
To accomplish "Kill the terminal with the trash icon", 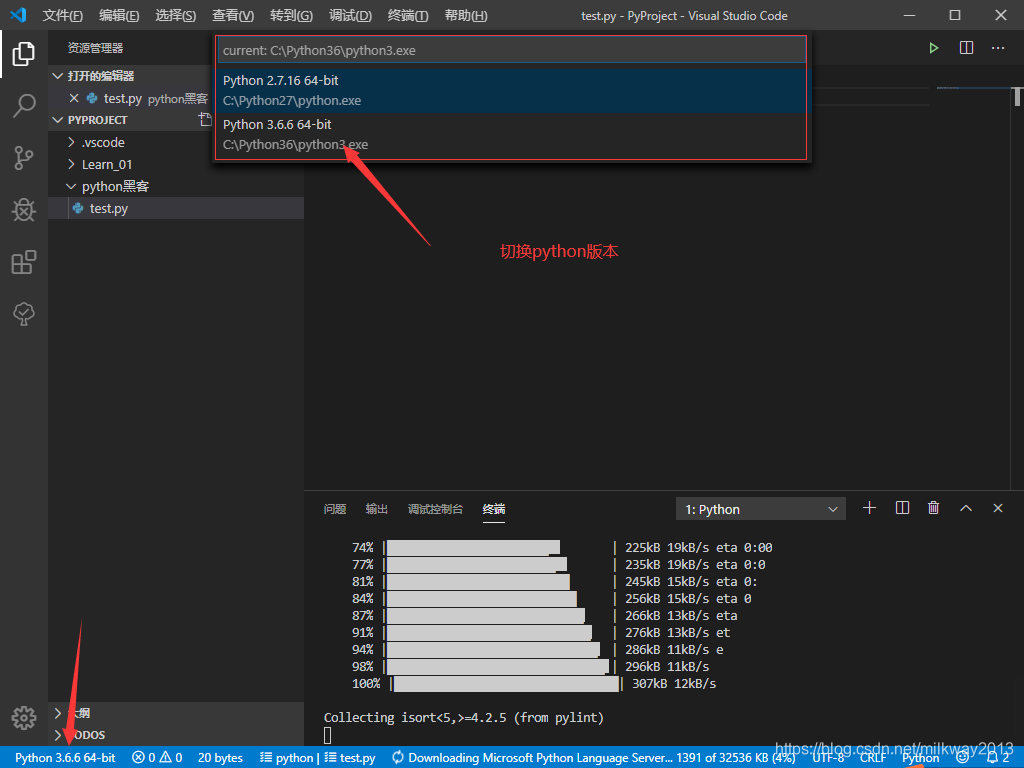I will tap(933, 507).
